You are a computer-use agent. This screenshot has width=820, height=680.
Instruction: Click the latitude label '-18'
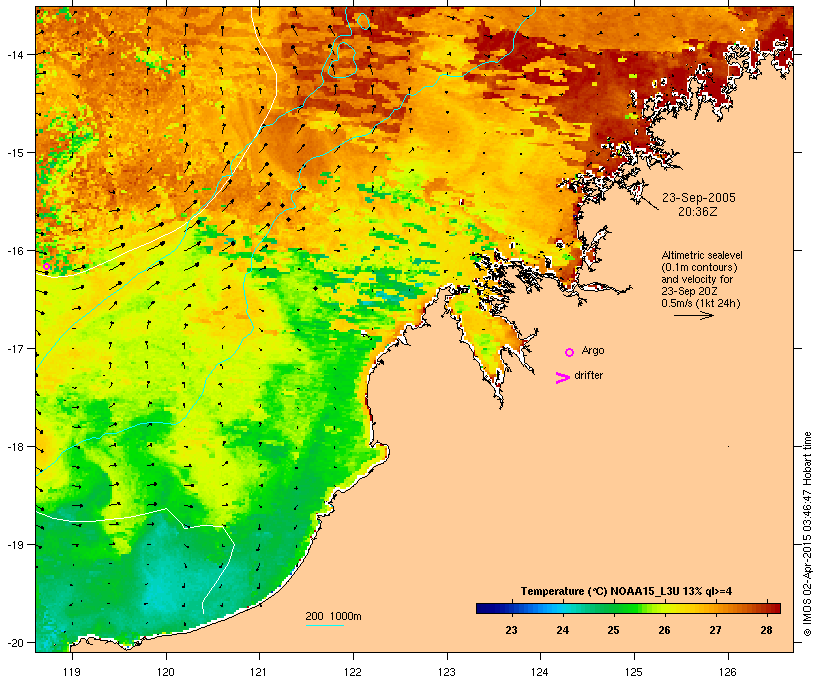click(x=15, y=447)
